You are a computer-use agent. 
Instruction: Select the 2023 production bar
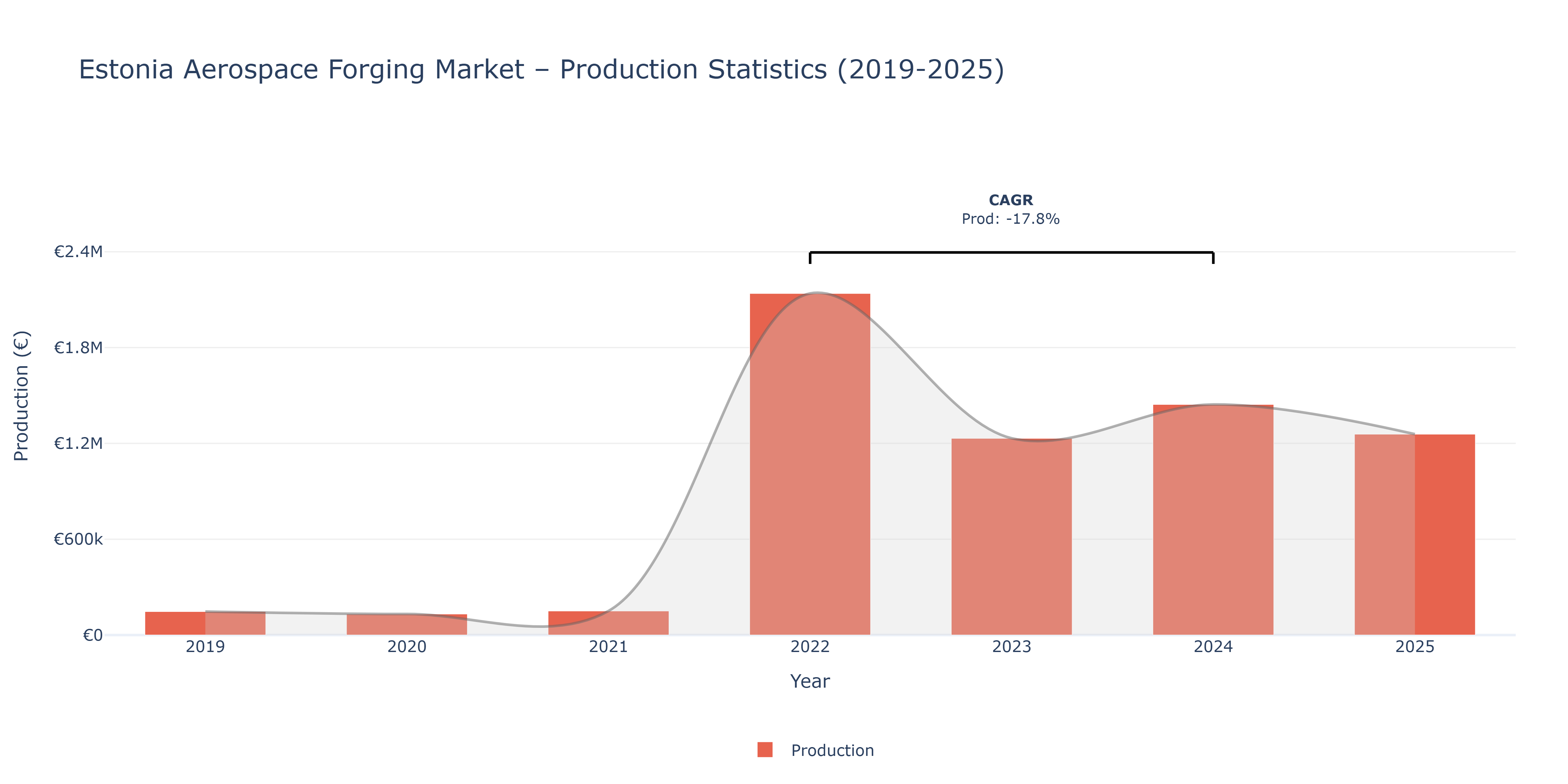click(x=1011, y=537)
